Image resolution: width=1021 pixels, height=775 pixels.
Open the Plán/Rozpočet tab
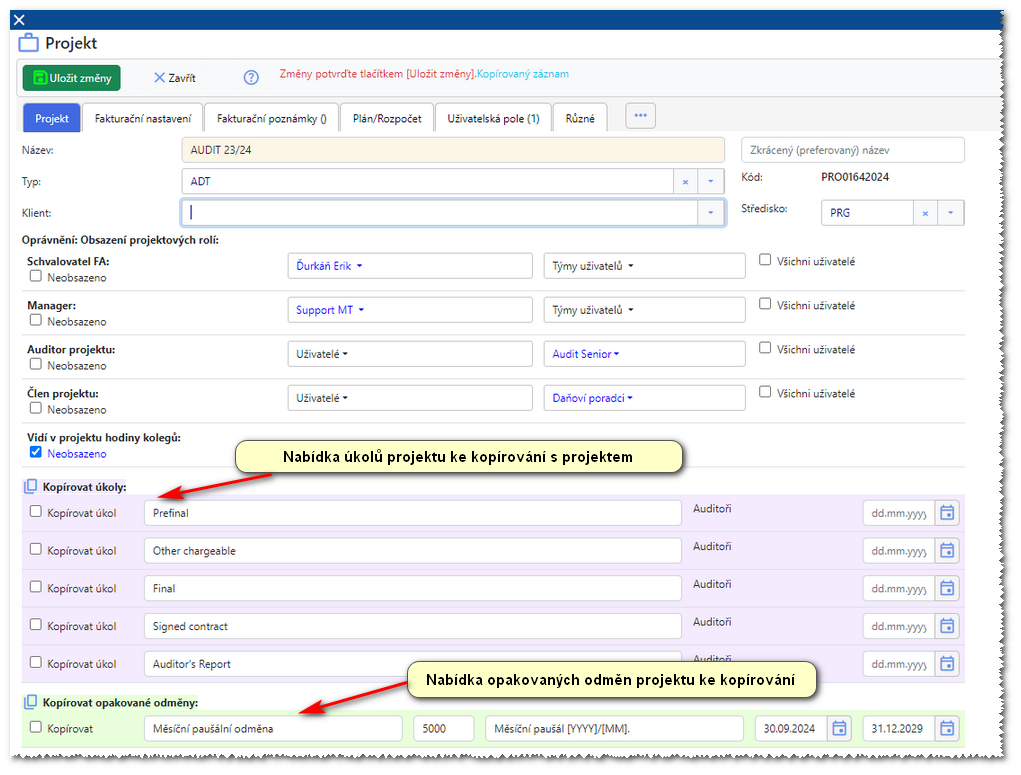tap(387, 118)
